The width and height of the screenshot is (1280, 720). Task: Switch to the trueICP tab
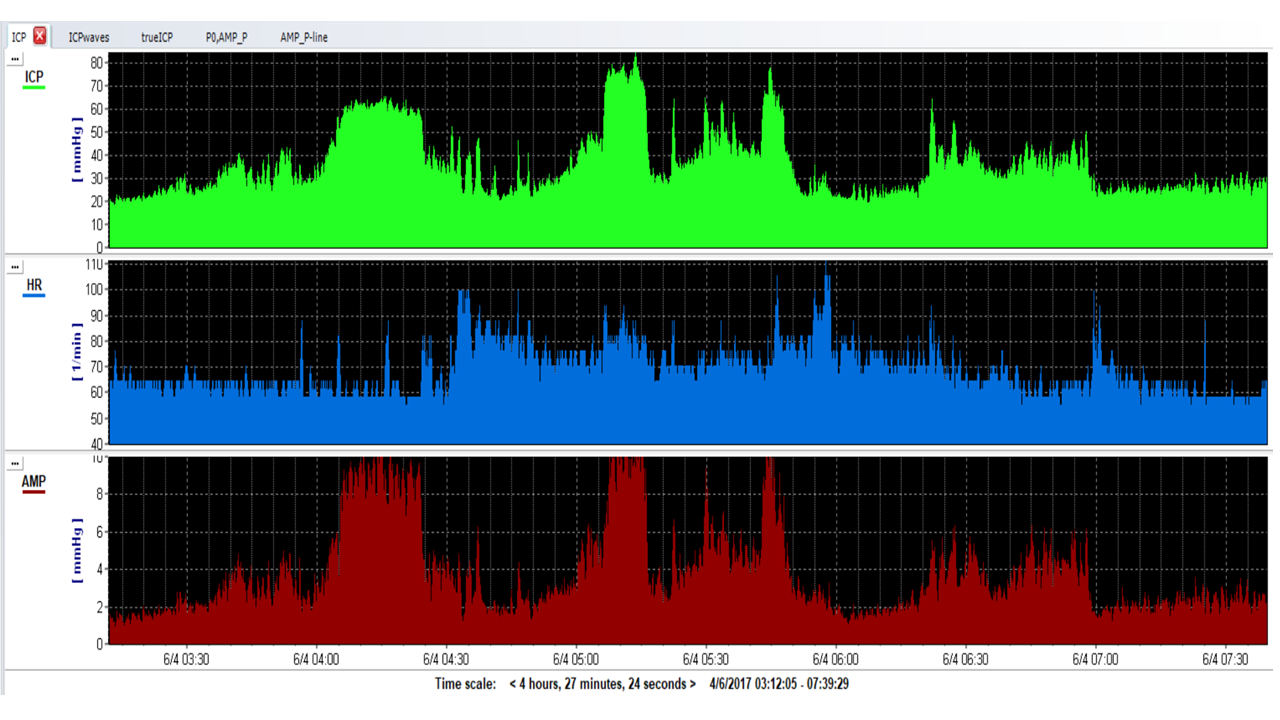point(157,38)
